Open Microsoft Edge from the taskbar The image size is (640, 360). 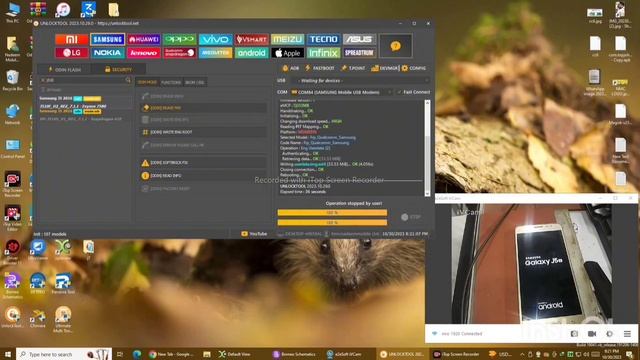click(x=137, y=354)
